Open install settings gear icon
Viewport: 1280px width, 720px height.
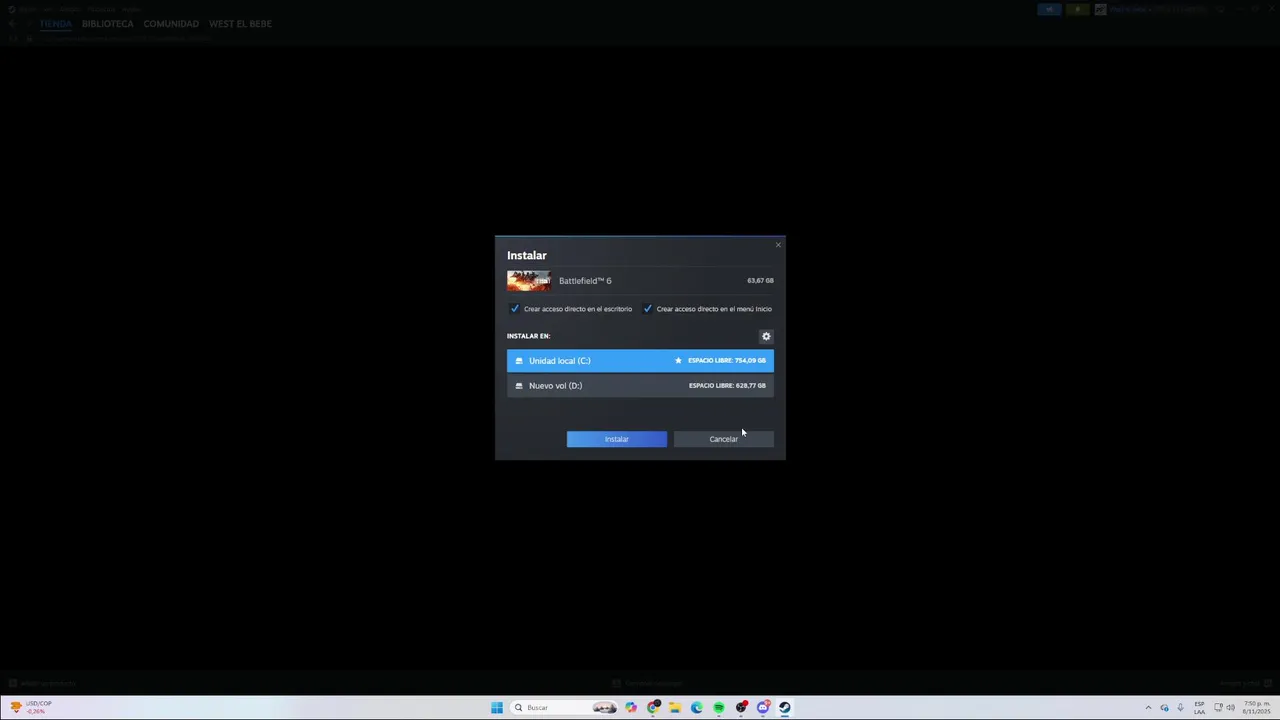click(766, 336)
